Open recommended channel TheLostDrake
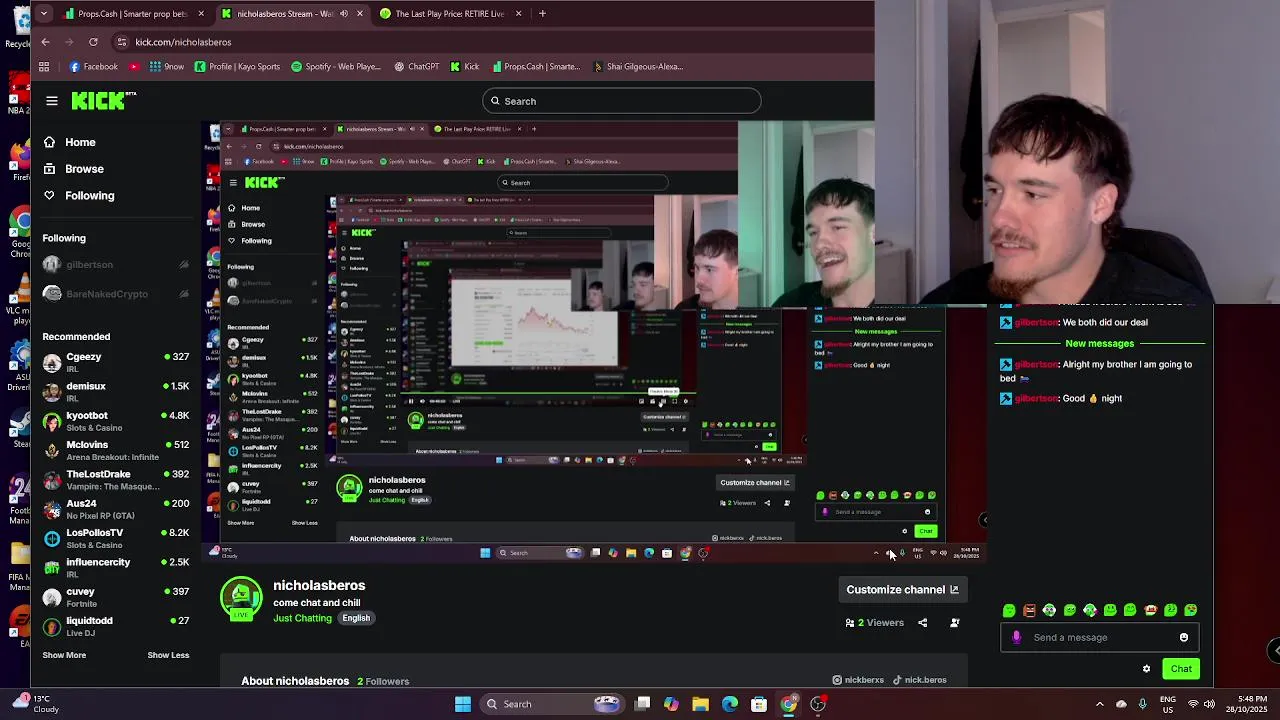 tap(116, 480)
